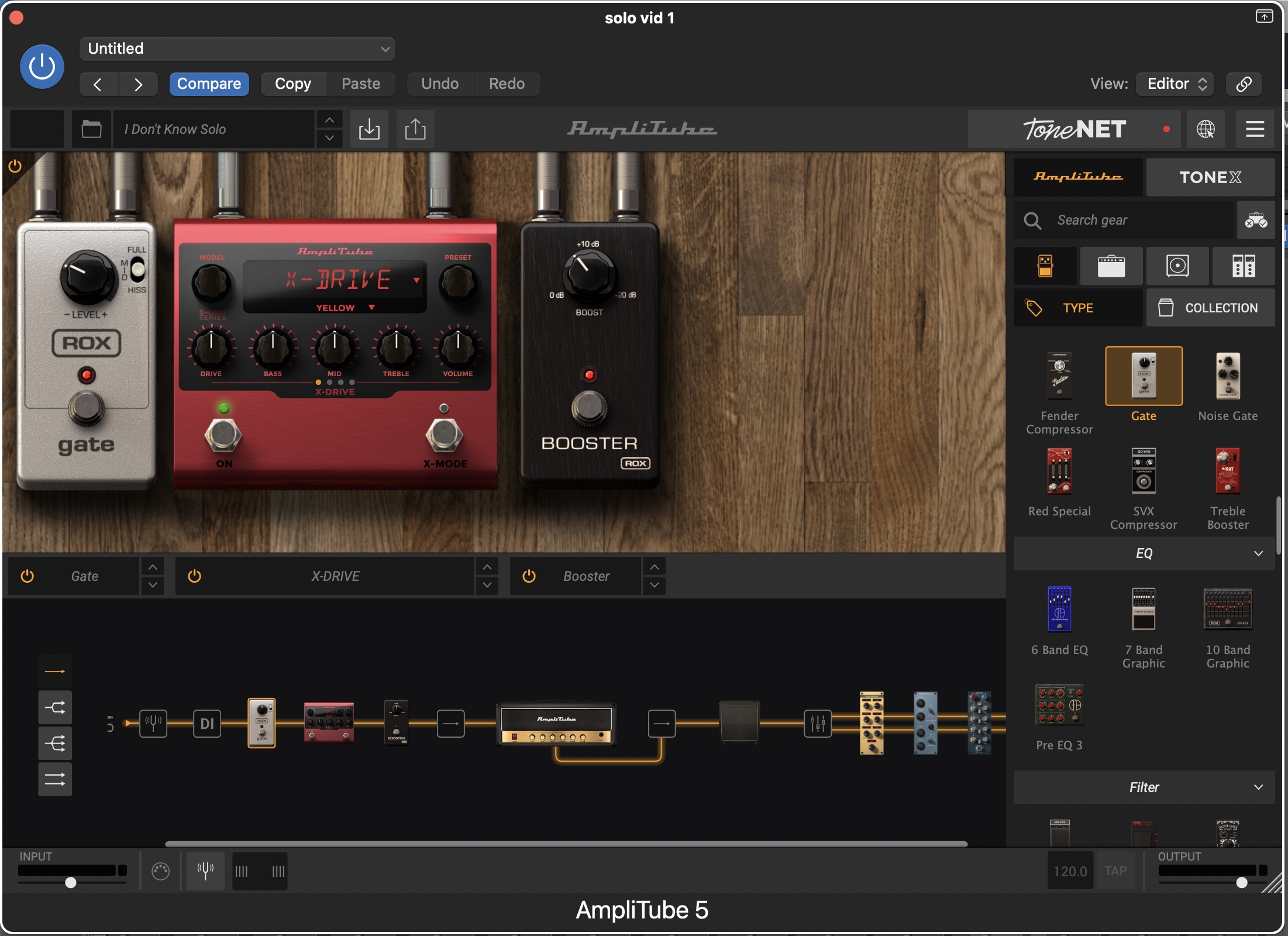Select the cabinet speaker gear category icon
Screen dimensions: 1288x936
(1177, 266)
